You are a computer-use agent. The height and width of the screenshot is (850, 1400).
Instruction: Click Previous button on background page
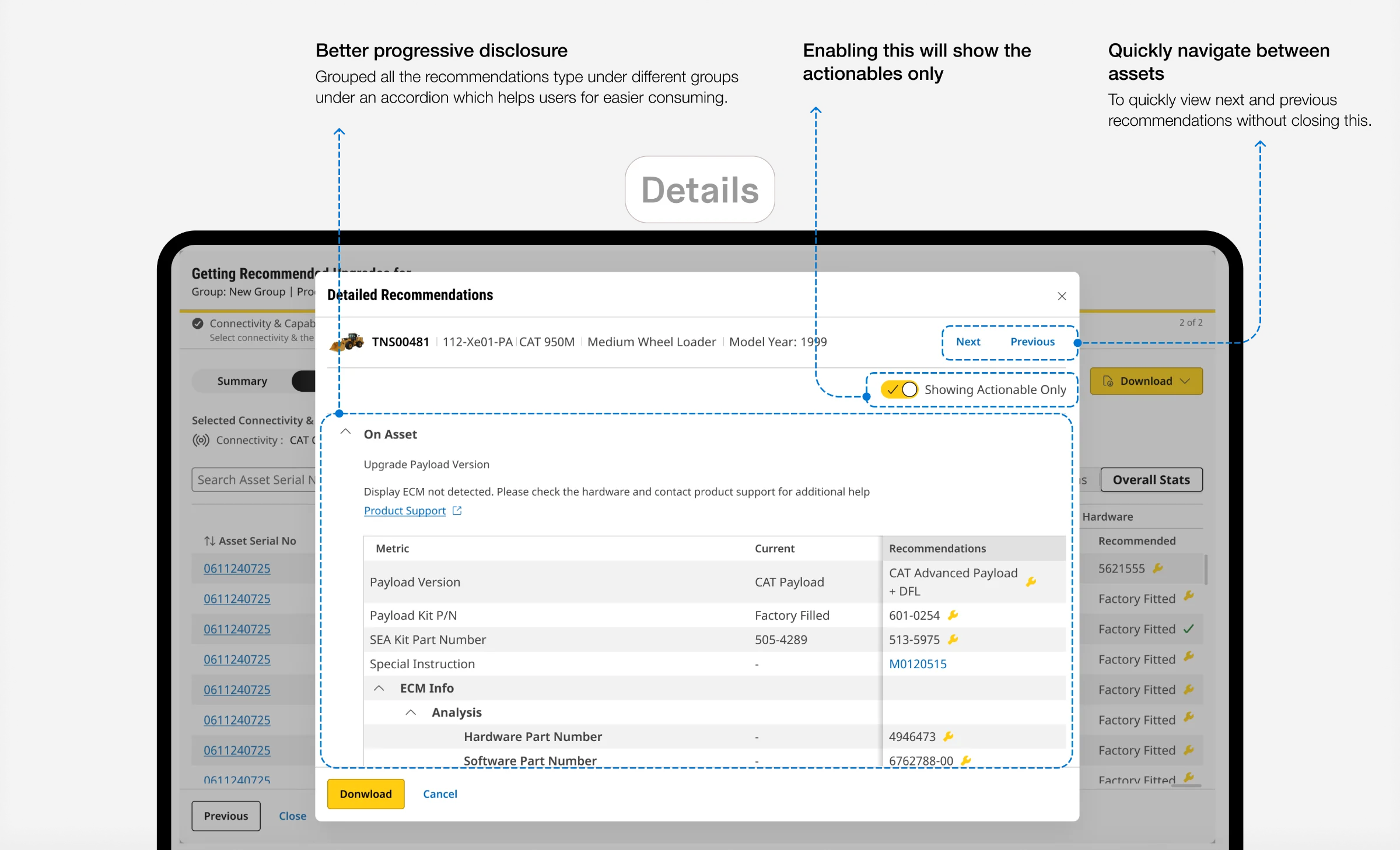(x=226, y=816)
